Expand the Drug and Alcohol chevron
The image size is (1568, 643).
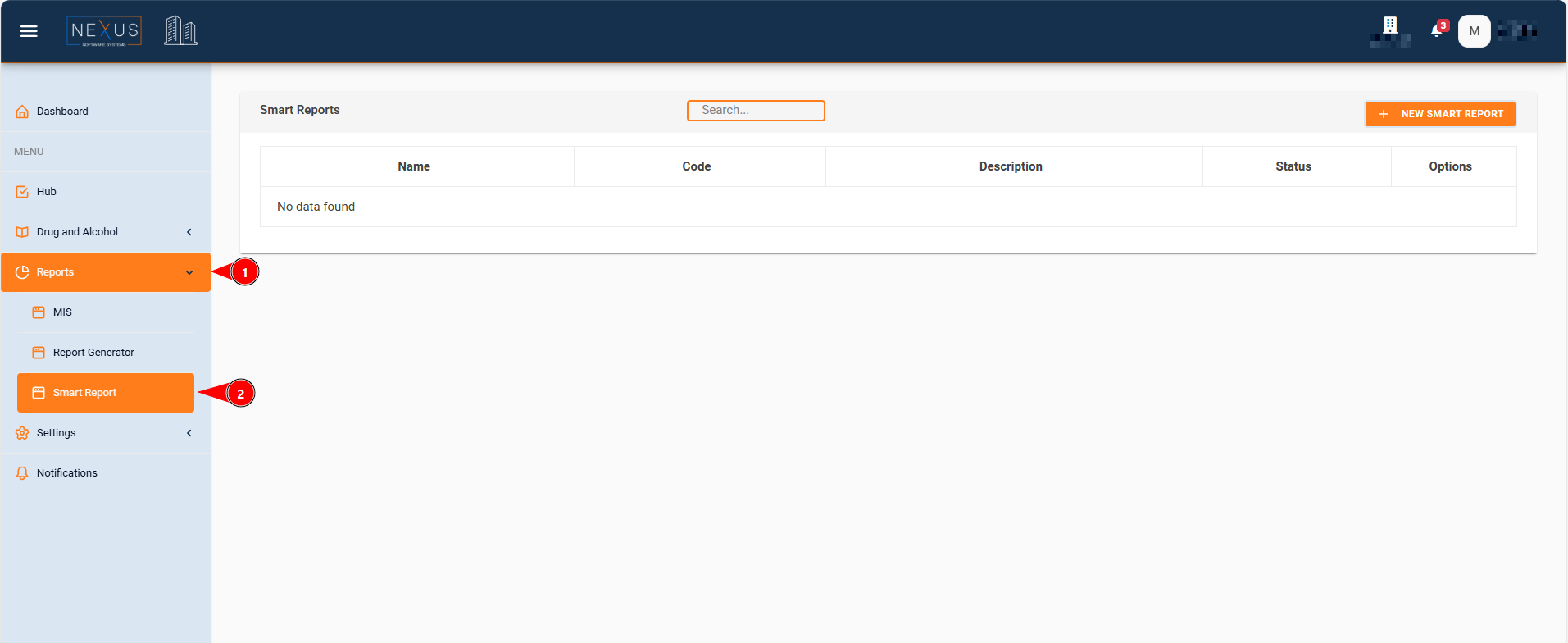(x=189, y=232)
